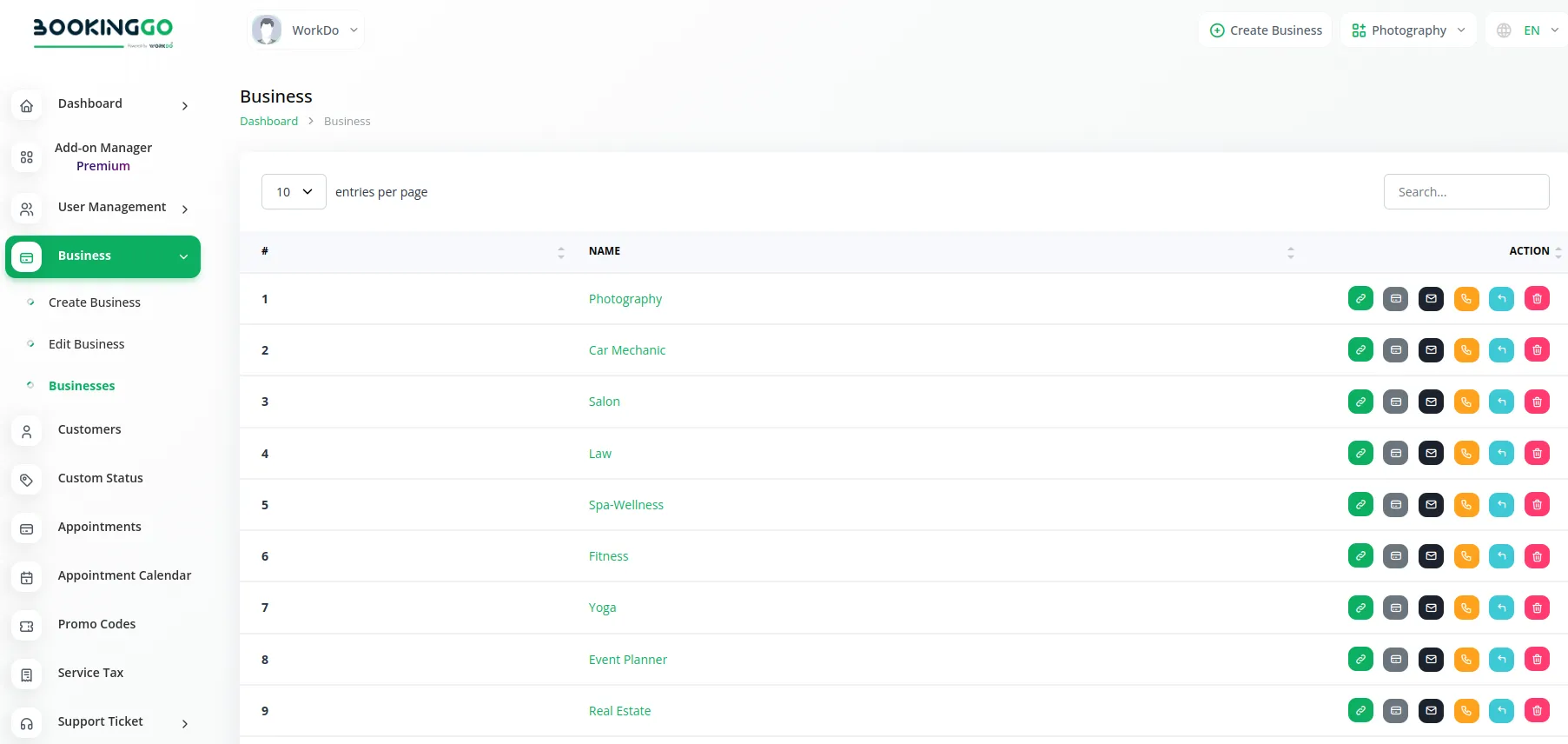Click the teal arrow icon for Law row
Screen dimensions: 1568x744
coord(1502,453)
